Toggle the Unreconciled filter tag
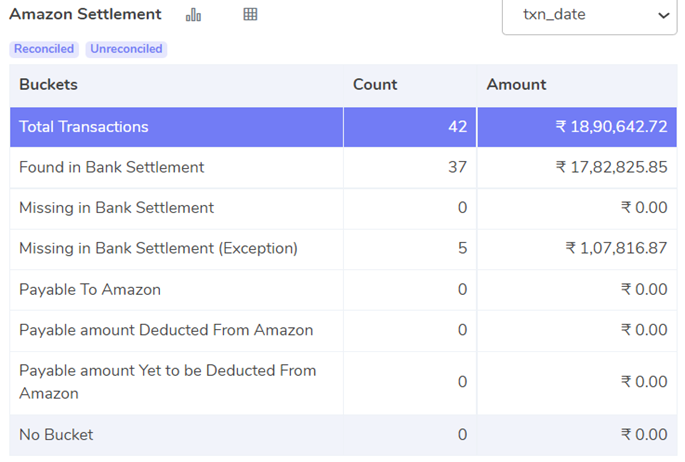 [126, 49]
